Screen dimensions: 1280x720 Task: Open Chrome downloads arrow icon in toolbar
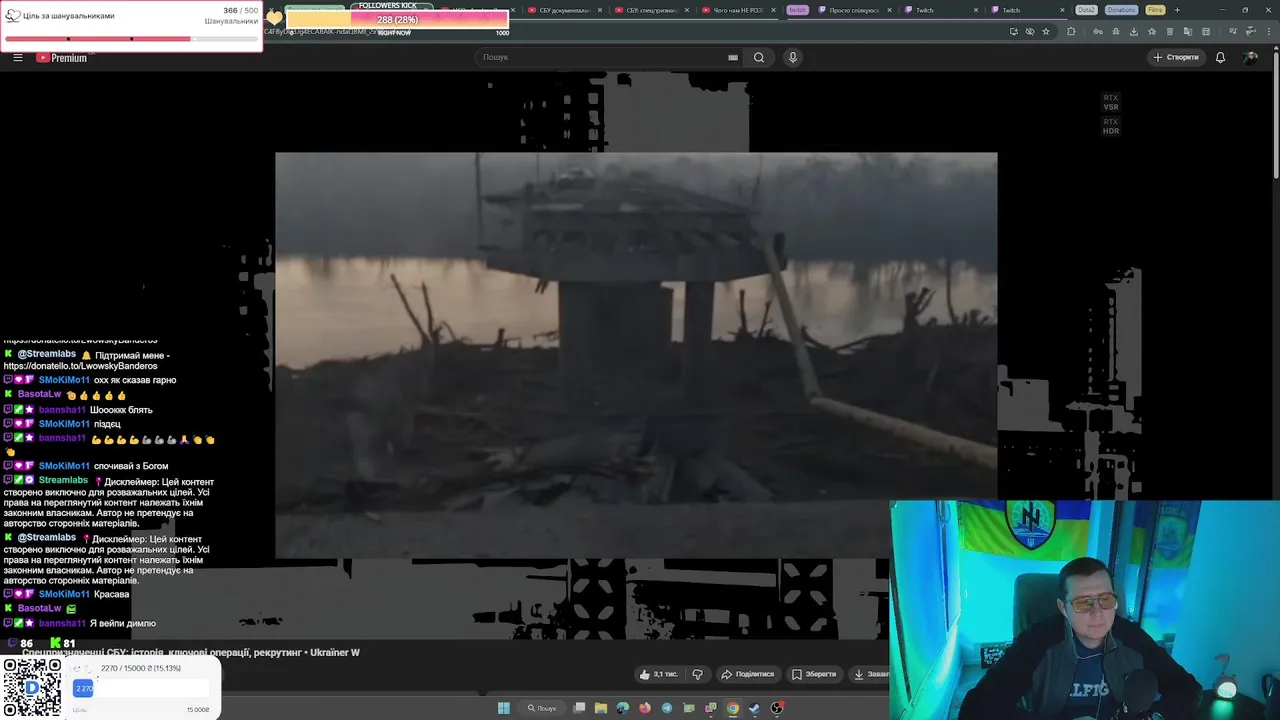[1133, 31]
